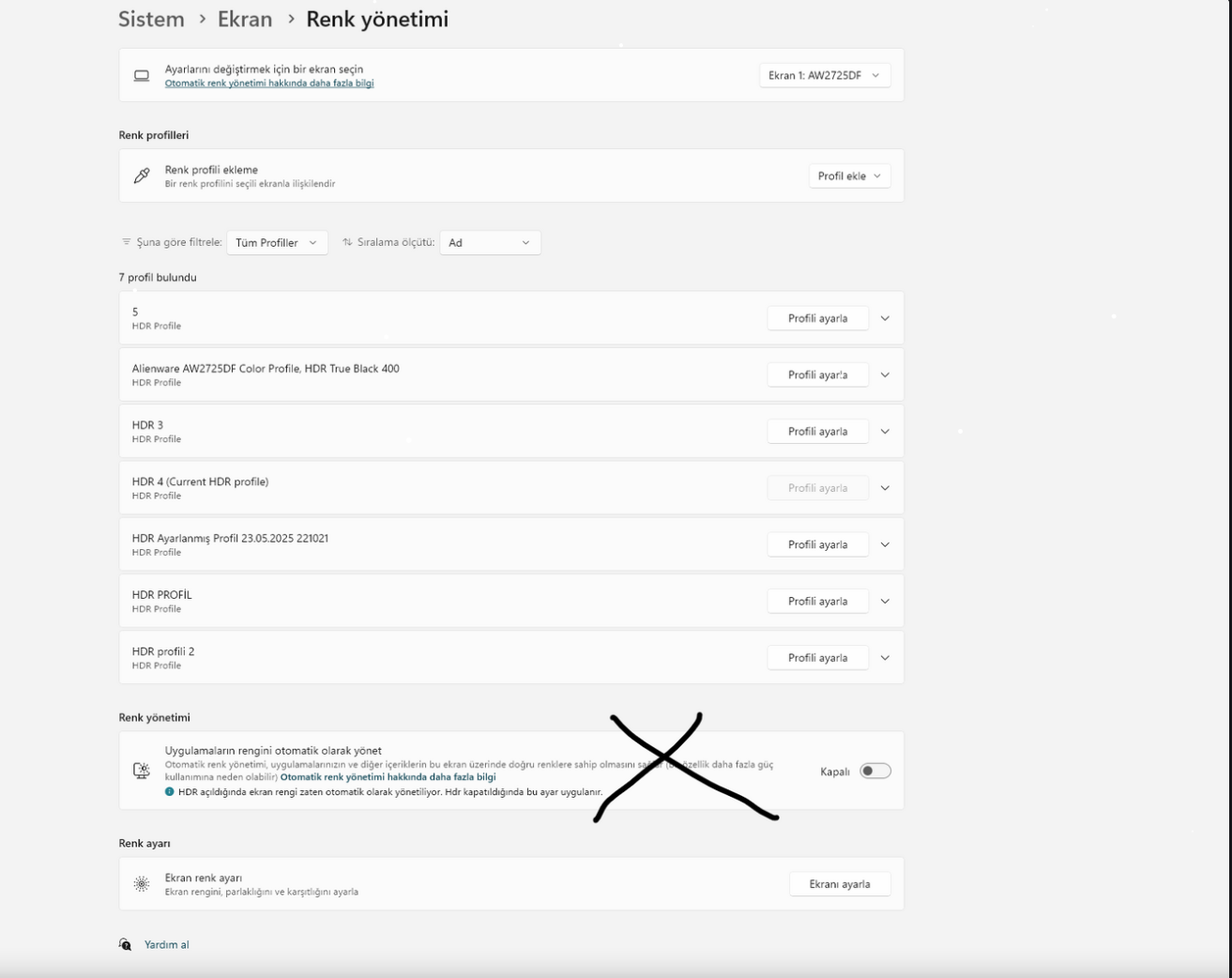Open the Yardım al link

167,945
